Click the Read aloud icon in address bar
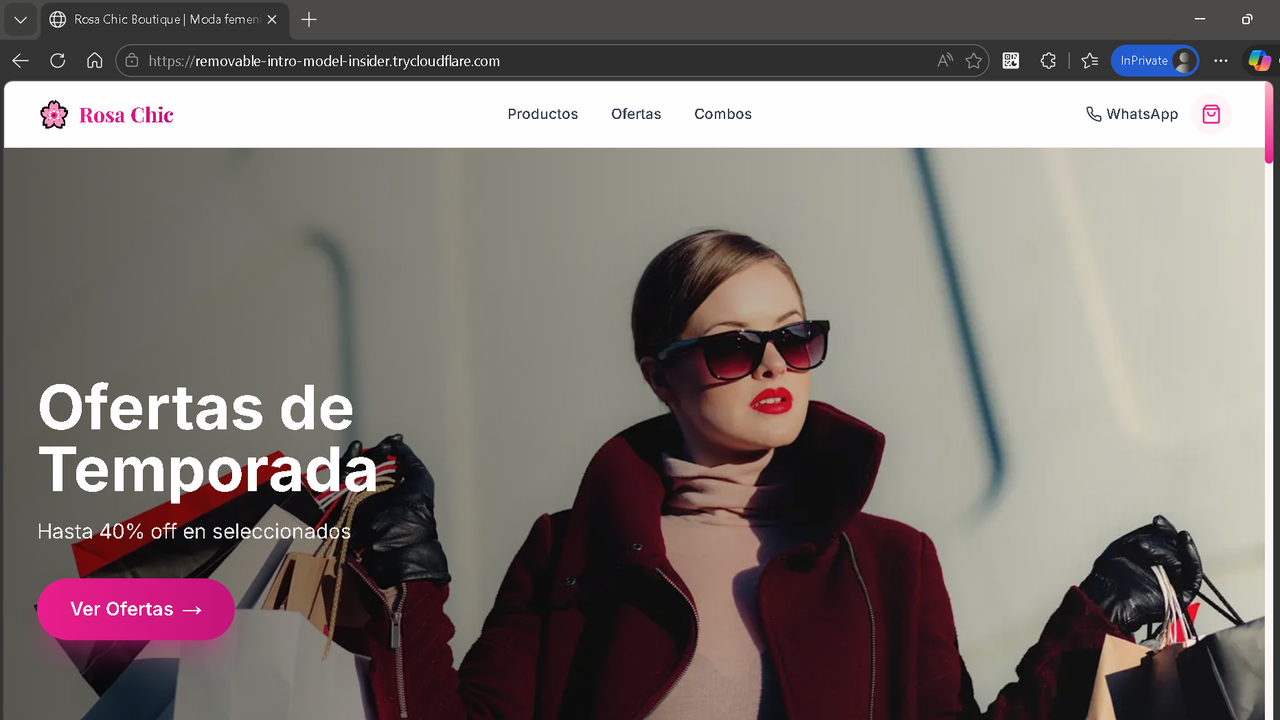The width and height of the screenshot is (1280, 720). coord(944,60)
